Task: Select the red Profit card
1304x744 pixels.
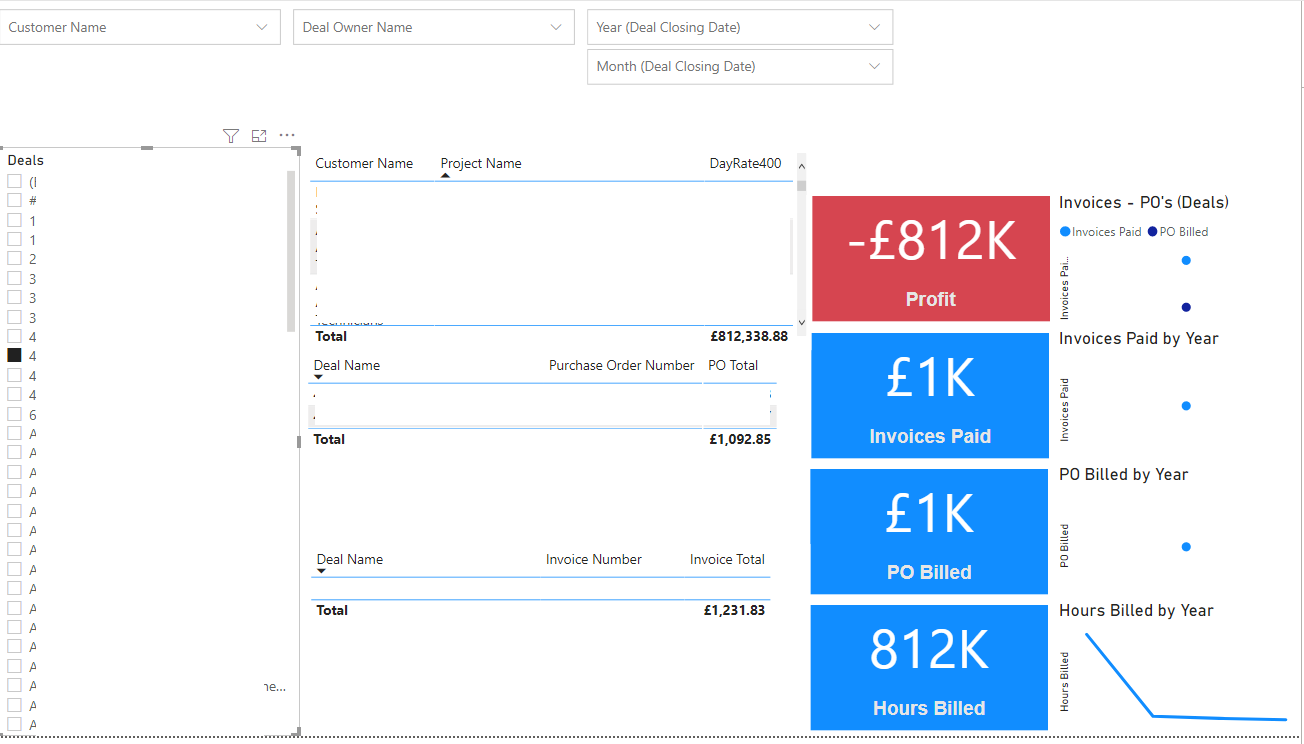Action: 930,258
